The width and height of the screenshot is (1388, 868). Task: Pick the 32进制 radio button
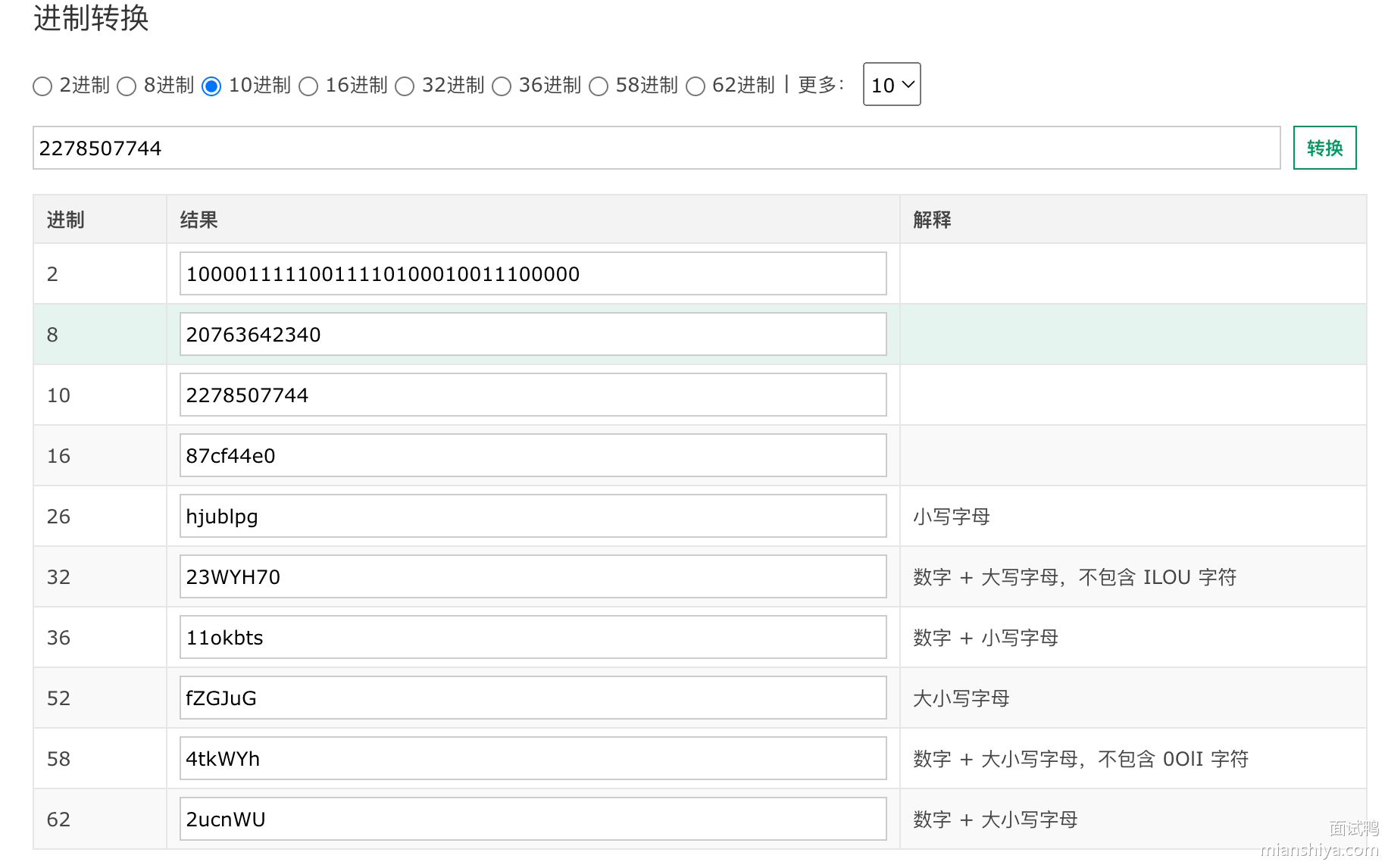click(x=405, y=86)
